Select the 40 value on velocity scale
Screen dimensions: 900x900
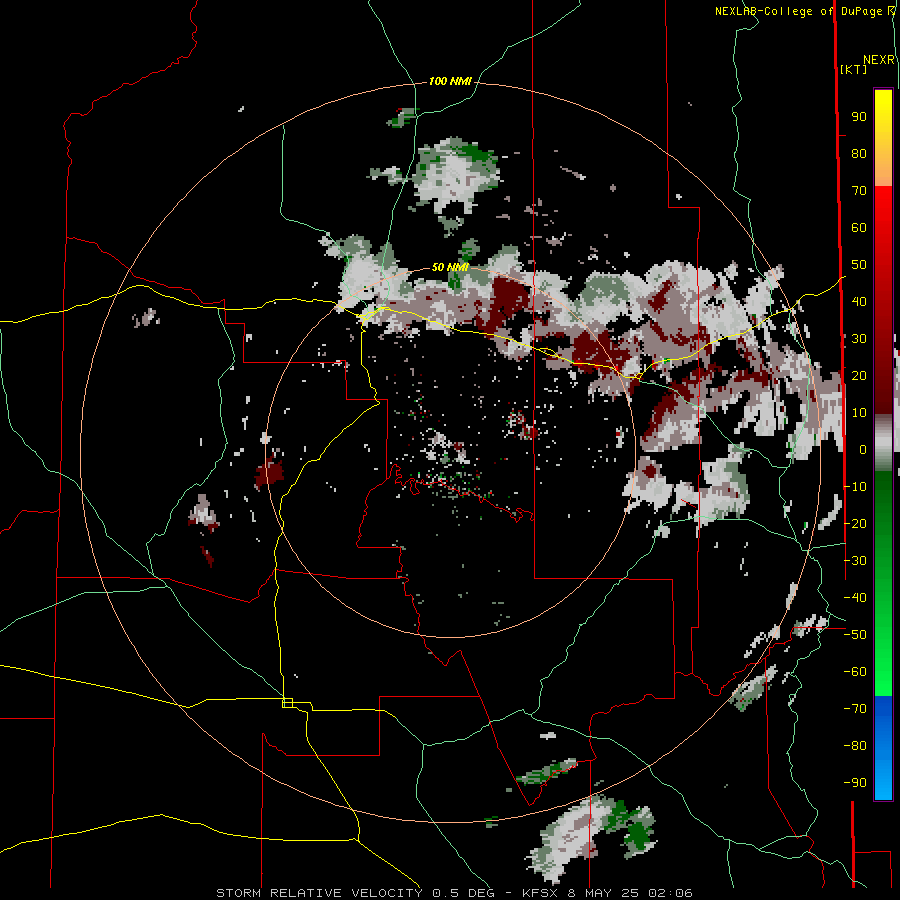(859, 301)
